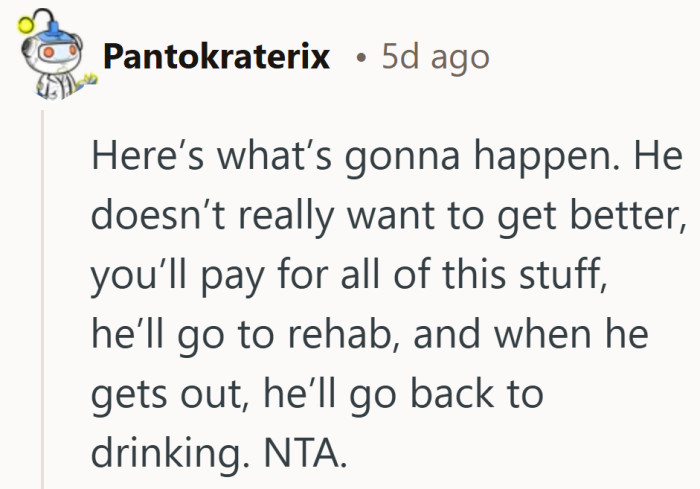The image size is (700, 489).
Task: Collapse the comment using the vertical thread line
Action: [43, 300]
